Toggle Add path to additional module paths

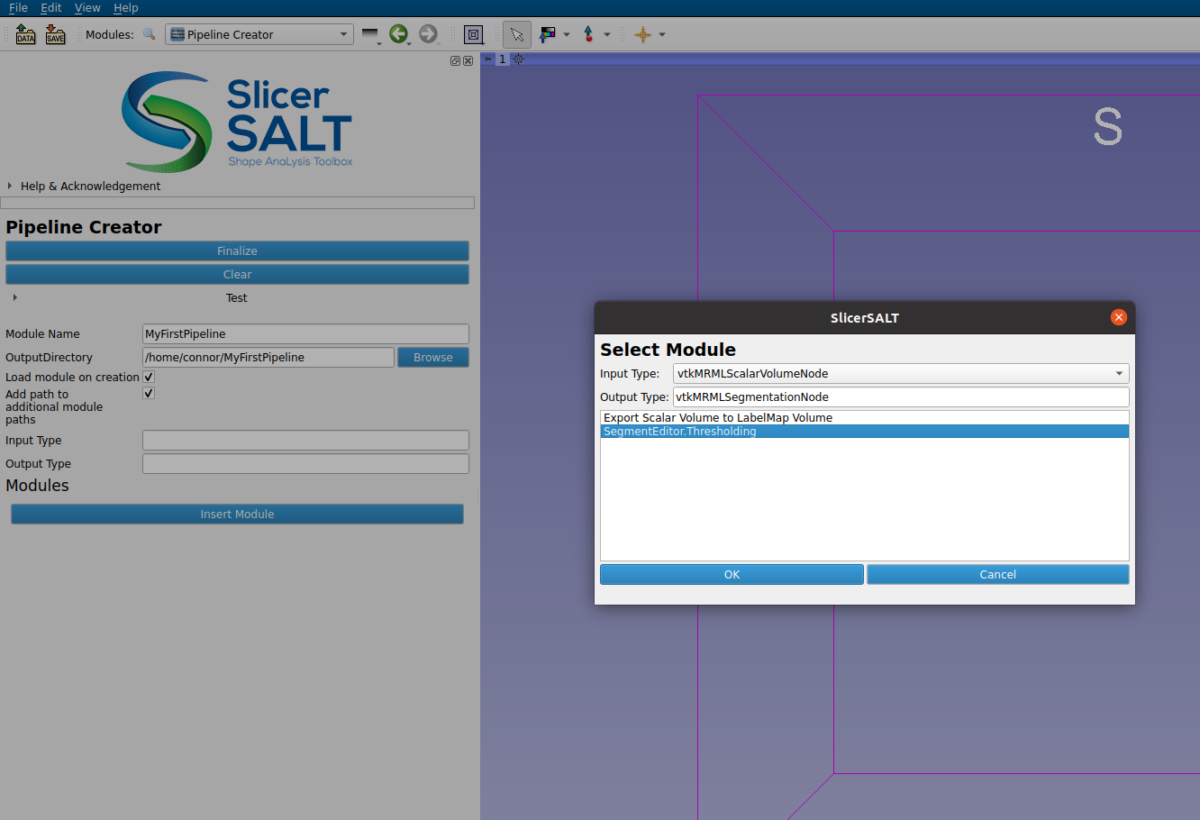tap(147, 393)
